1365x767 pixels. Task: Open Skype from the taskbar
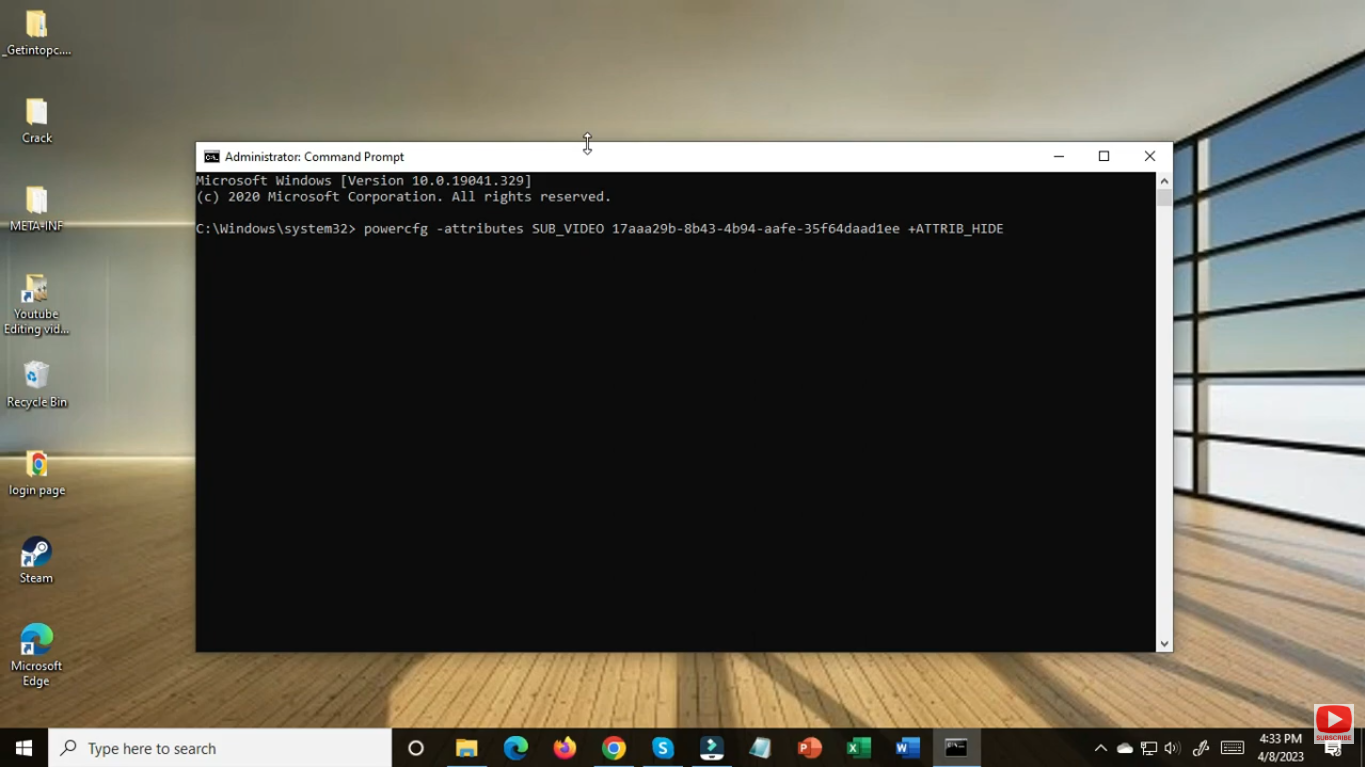point(663,748)
